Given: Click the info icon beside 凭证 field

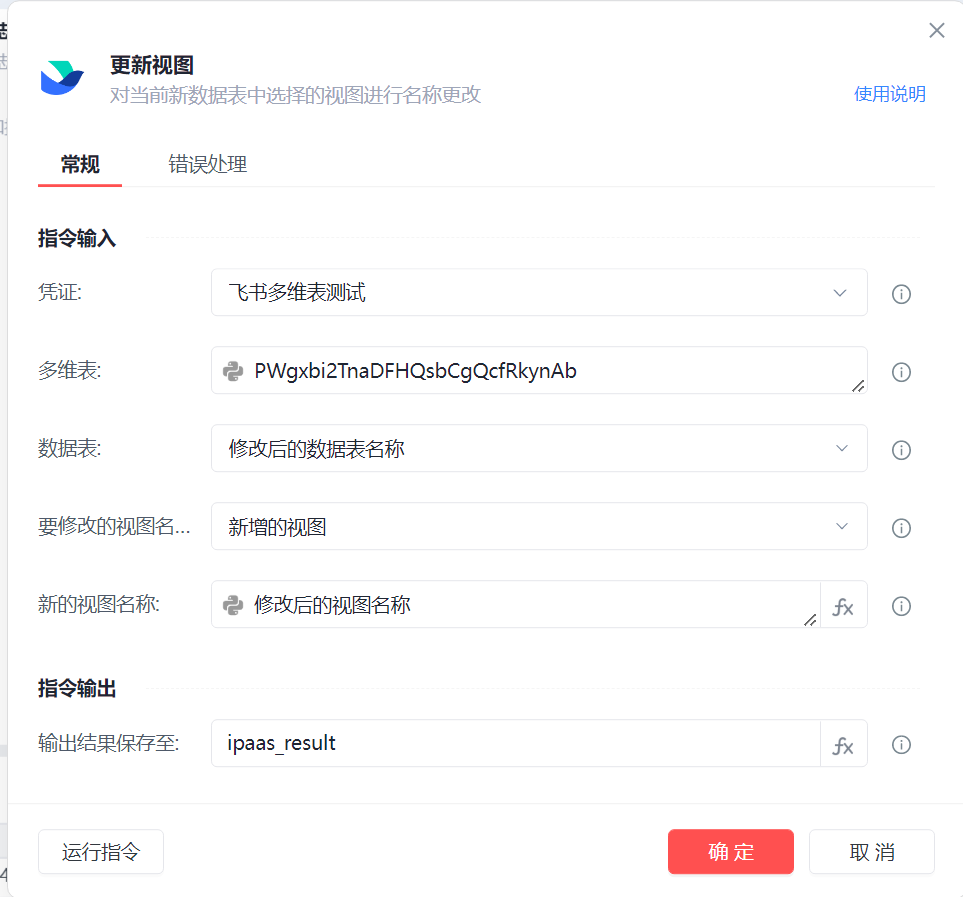Looking at the screenshot, I should [901, 294].
